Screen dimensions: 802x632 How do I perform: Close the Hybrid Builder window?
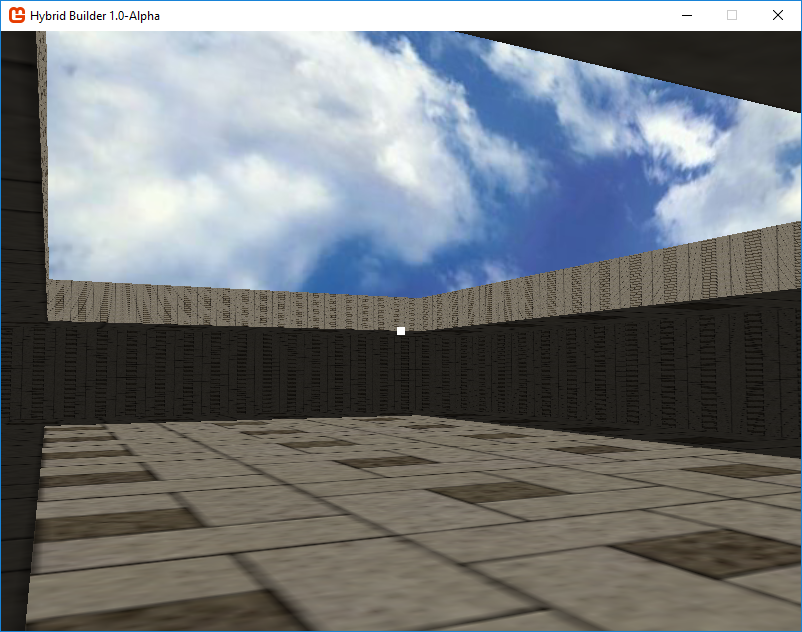(777, 15)
